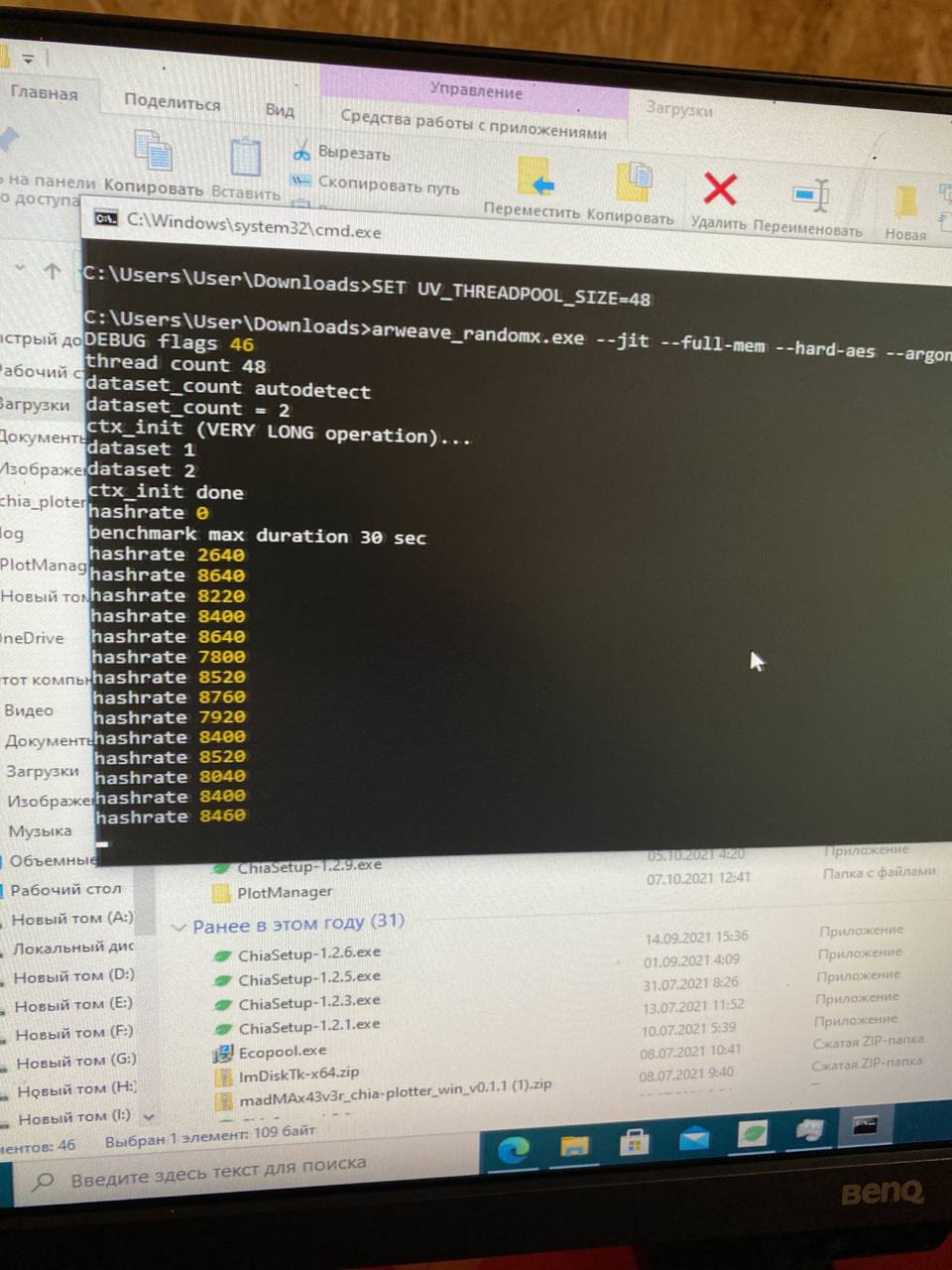Viewport: 952px width, 1270px height.
Task: Open the quick access toolbar dropdown
Action: click(x=28, y=60)
